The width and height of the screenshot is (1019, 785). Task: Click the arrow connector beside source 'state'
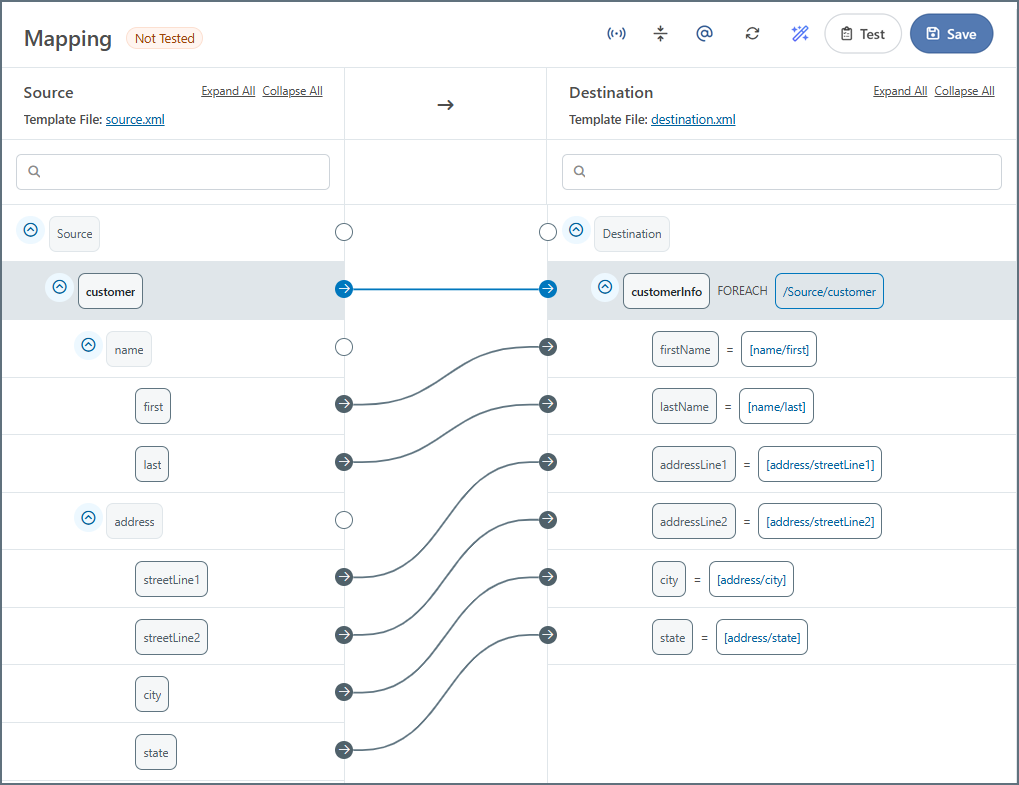click(x=344, y=750)
